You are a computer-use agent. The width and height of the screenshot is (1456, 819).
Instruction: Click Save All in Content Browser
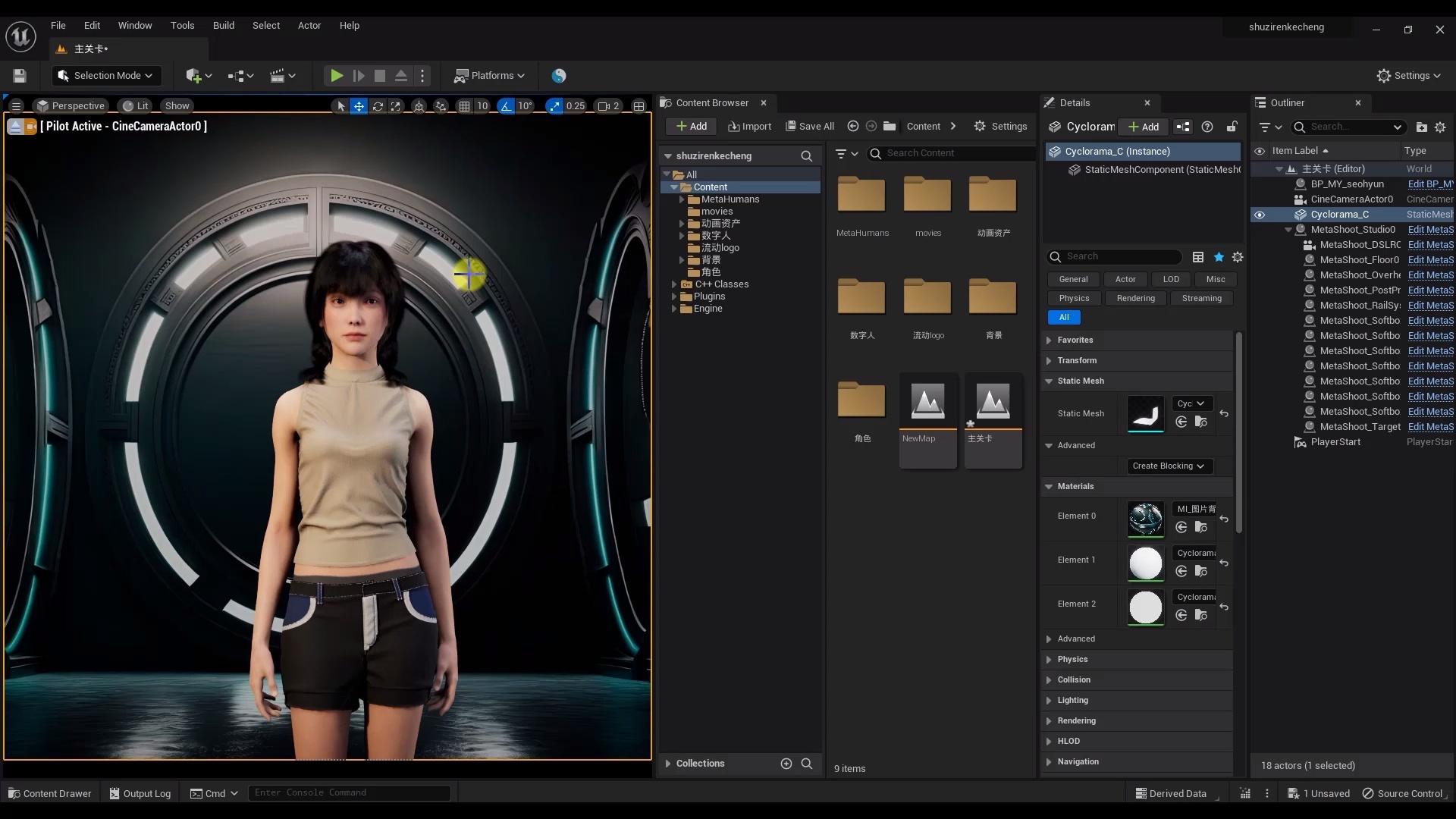810,127
